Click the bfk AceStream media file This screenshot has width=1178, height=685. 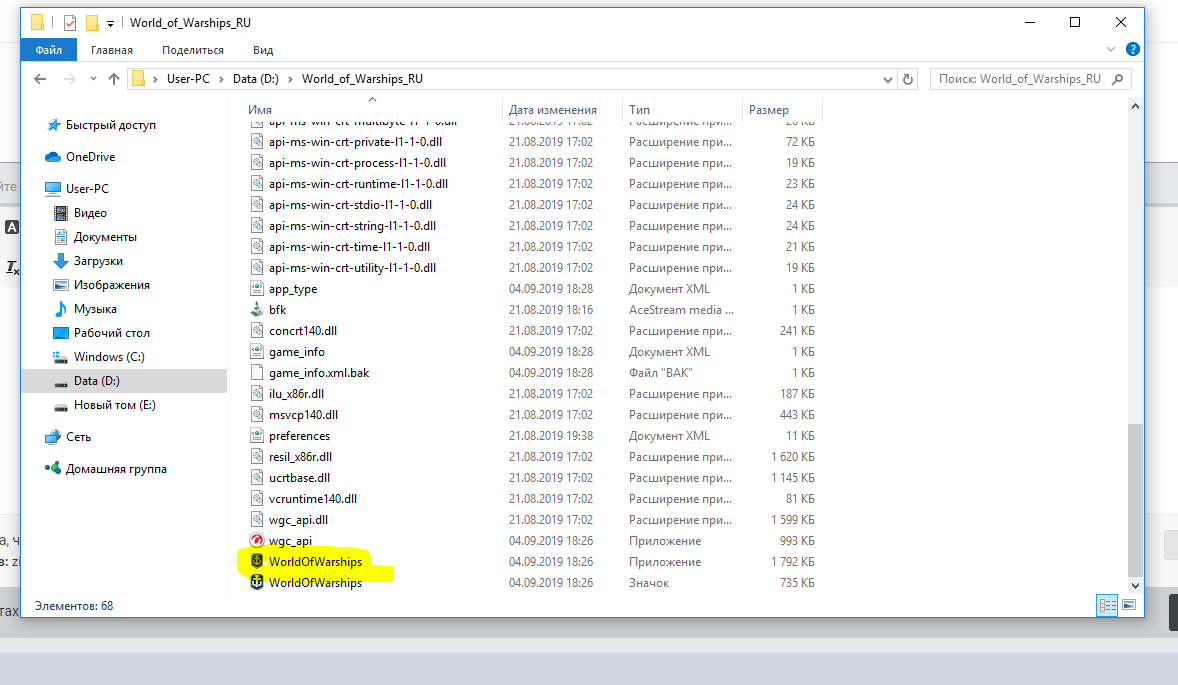pos(277,309)
